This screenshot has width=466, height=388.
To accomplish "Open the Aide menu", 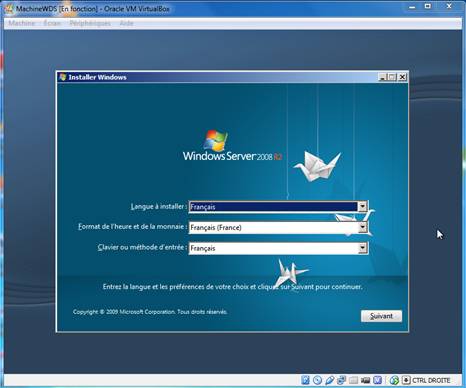I will click(127, 23).
